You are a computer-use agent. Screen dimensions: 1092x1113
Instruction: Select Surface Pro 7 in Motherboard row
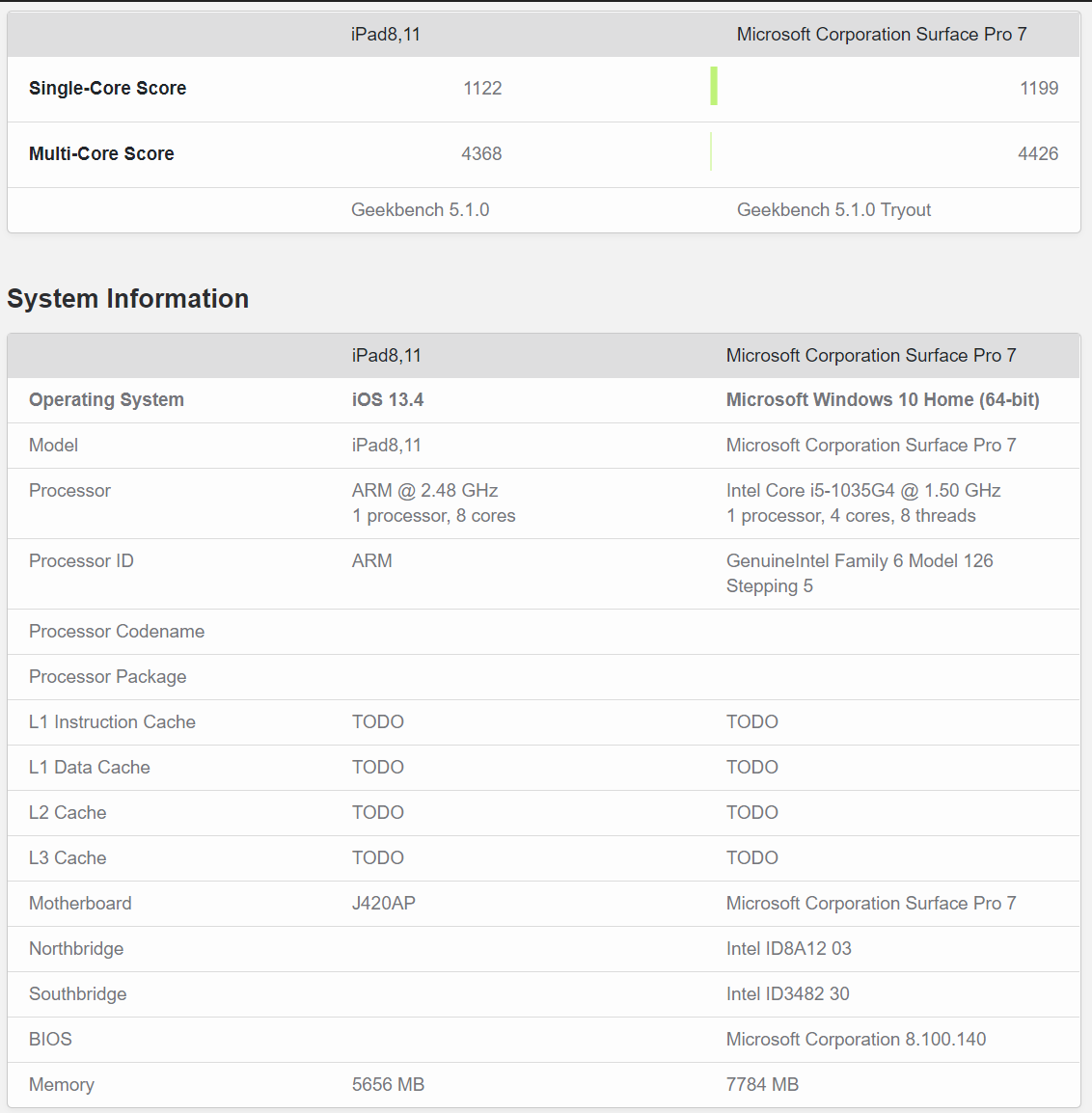tap(870, 904)
